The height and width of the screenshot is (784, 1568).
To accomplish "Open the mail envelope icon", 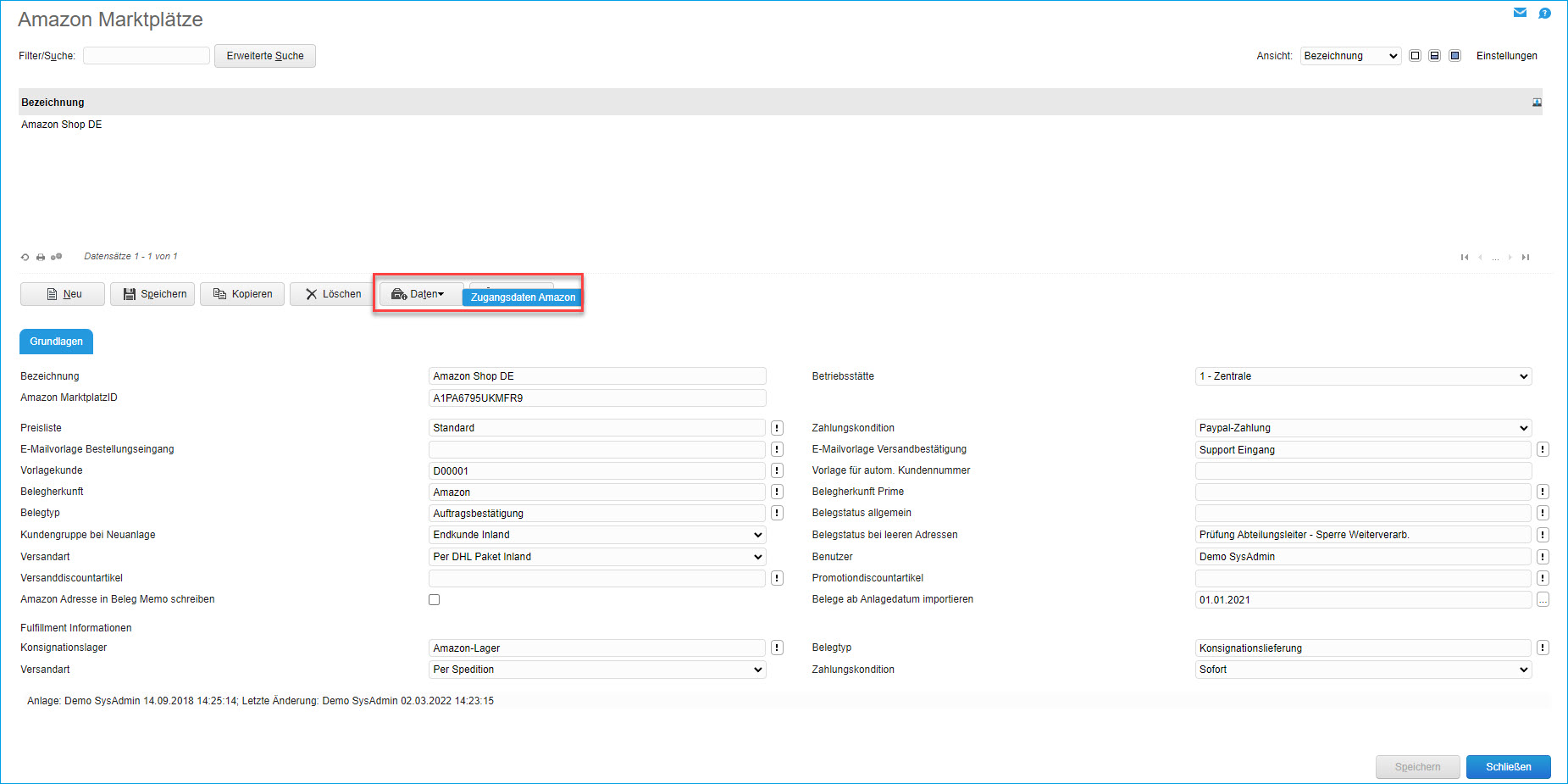I will pos(1520,13).
